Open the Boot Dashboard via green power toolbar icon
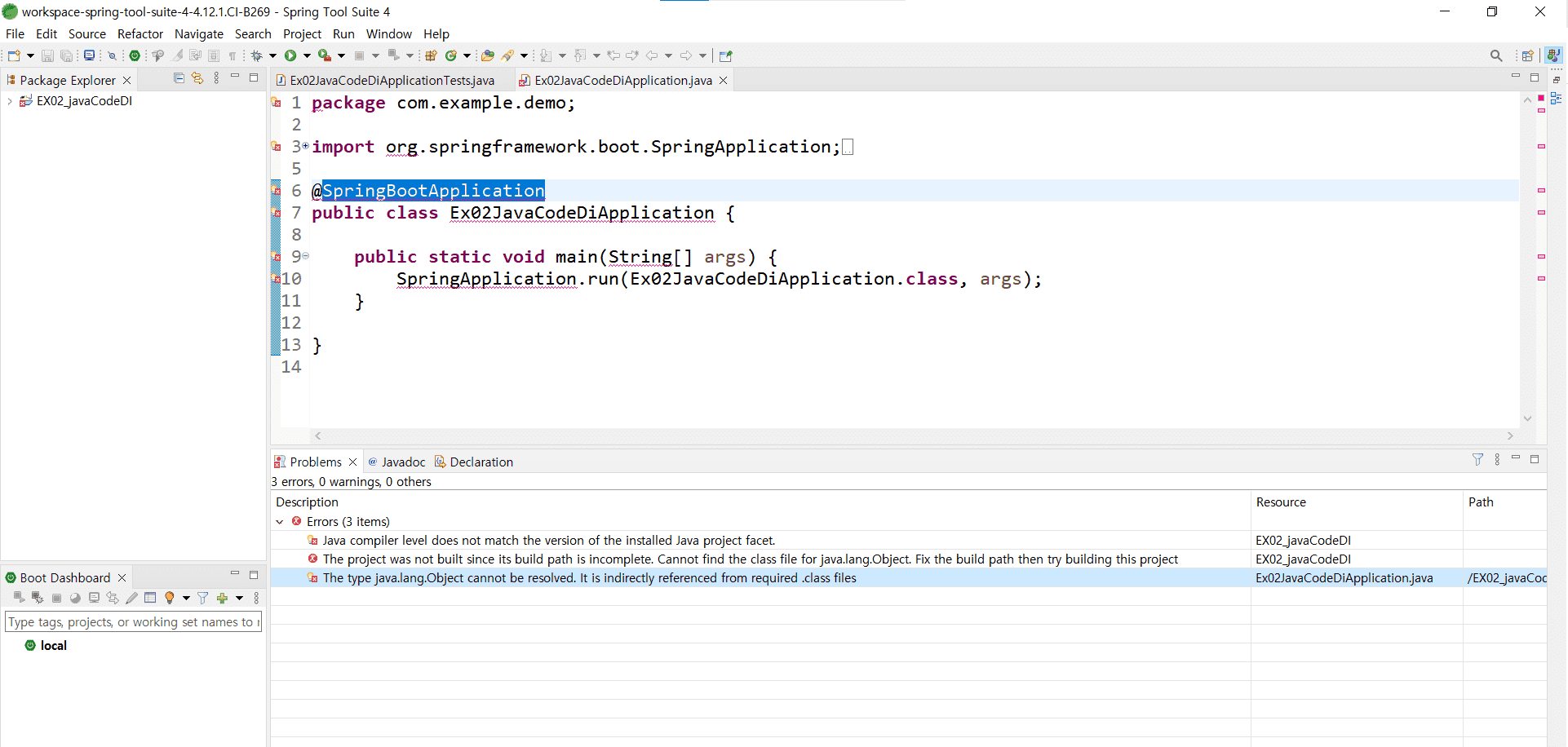Screen dimensions: 1568x747 (x=135, y=55)
